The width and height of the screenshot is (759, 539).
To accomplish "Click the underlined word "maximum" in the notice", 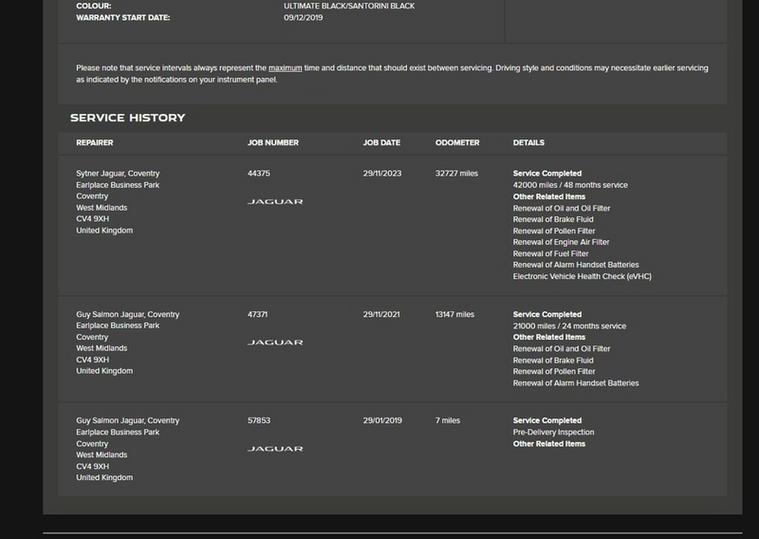I will coord(285,68).
